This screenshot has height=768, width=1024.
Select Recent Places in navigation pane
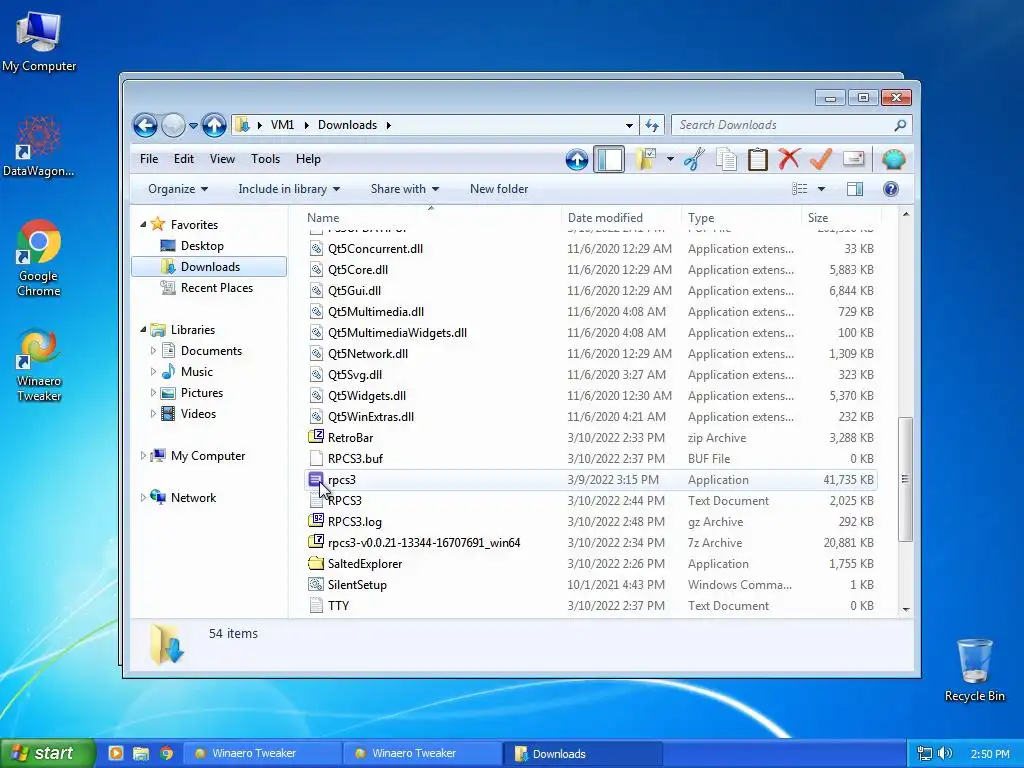tap(216, 287)
